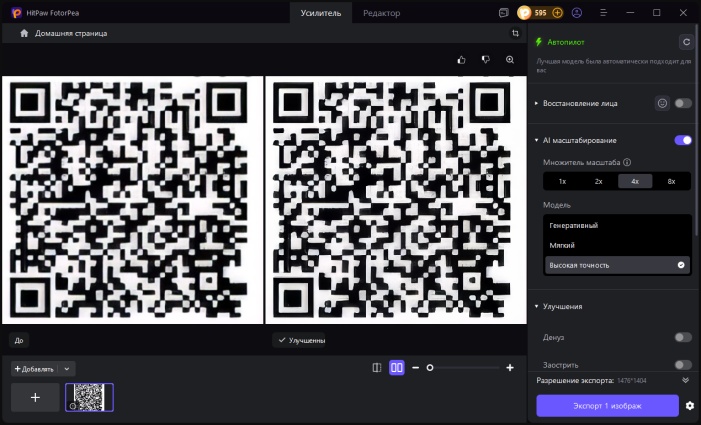This screenshot has height=425, width=701.
Task: Open the hamburger menu in title bar
Action: [x=603, y=13]
